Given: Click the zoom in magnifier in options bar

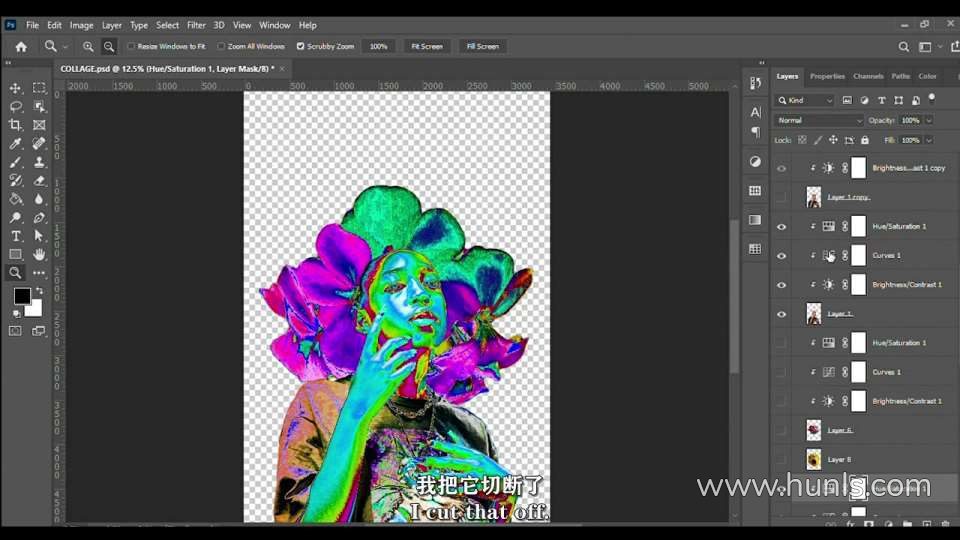Looking at the screenshot, I should tap(88, 47).
